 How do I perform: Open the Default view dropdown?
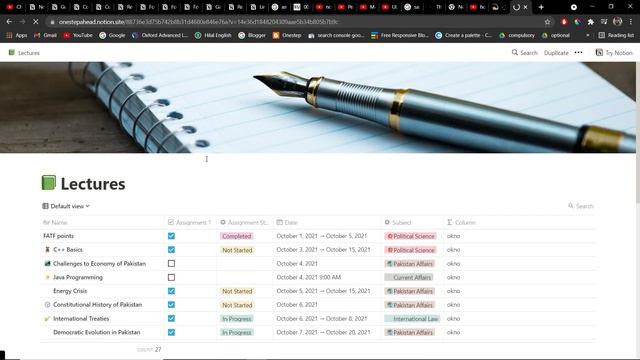point(66,206)
